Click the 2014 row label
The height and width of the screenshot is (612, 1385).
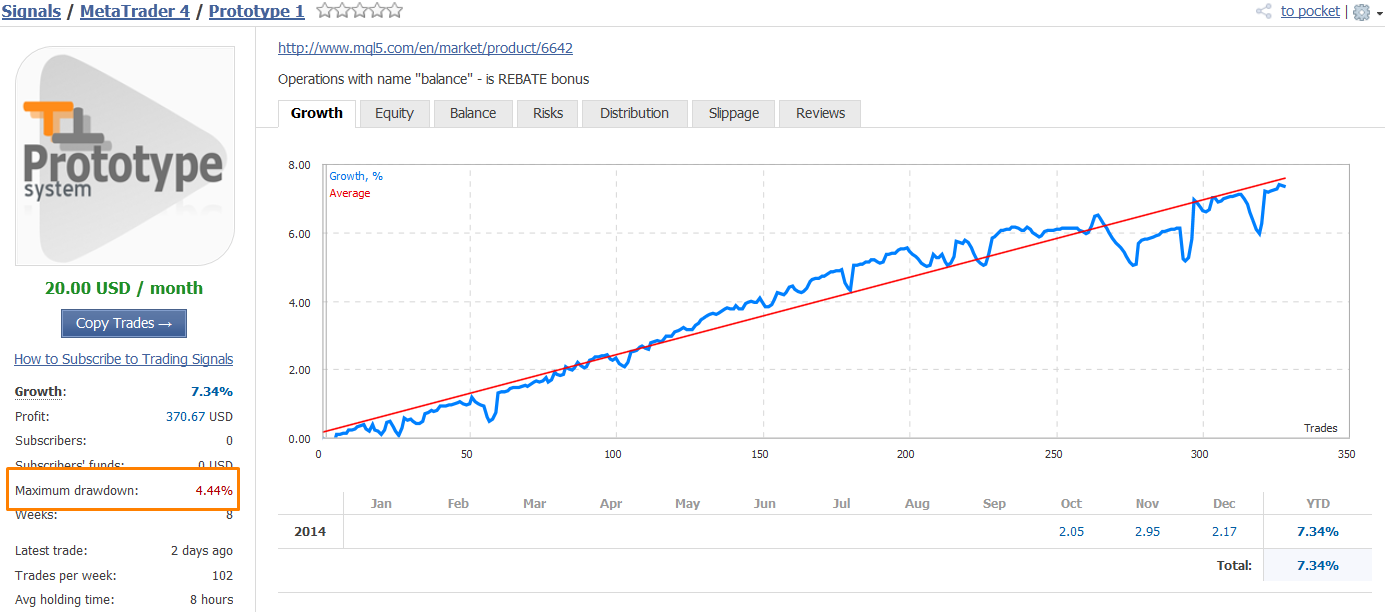point(310,531)
